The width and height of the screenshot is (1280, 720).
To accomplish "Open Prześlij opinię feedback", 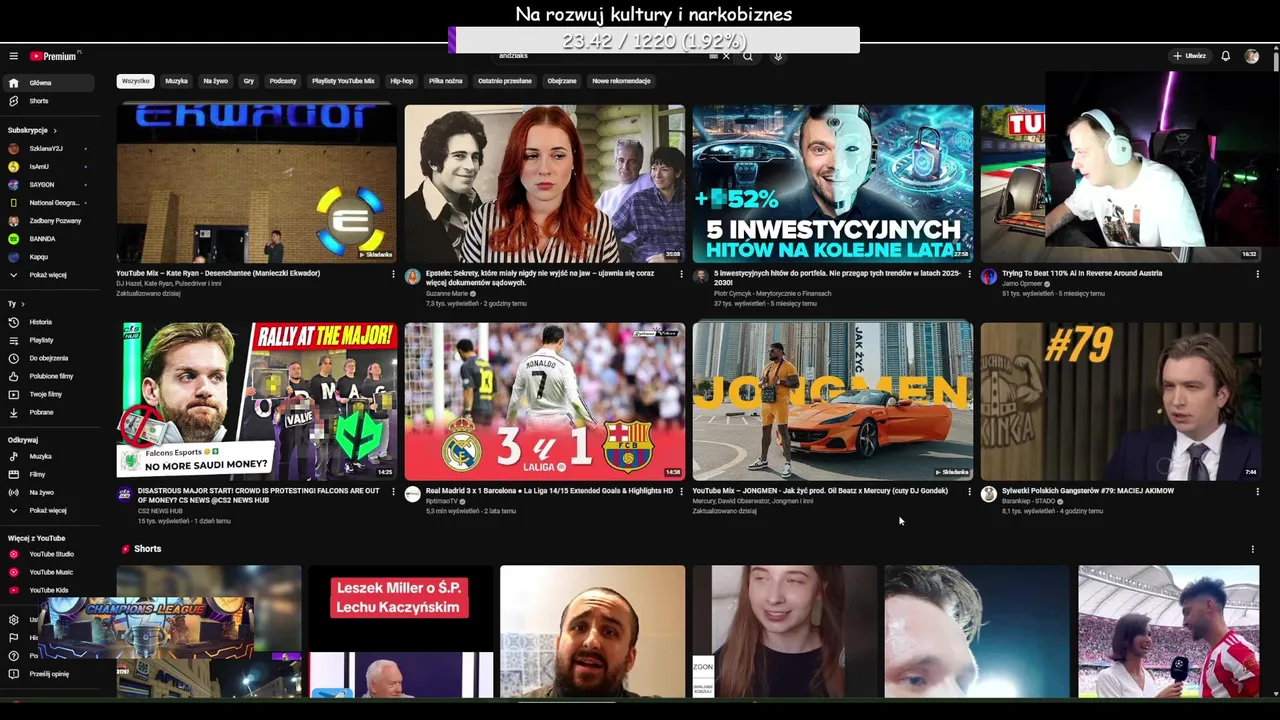I will point(48,674).
